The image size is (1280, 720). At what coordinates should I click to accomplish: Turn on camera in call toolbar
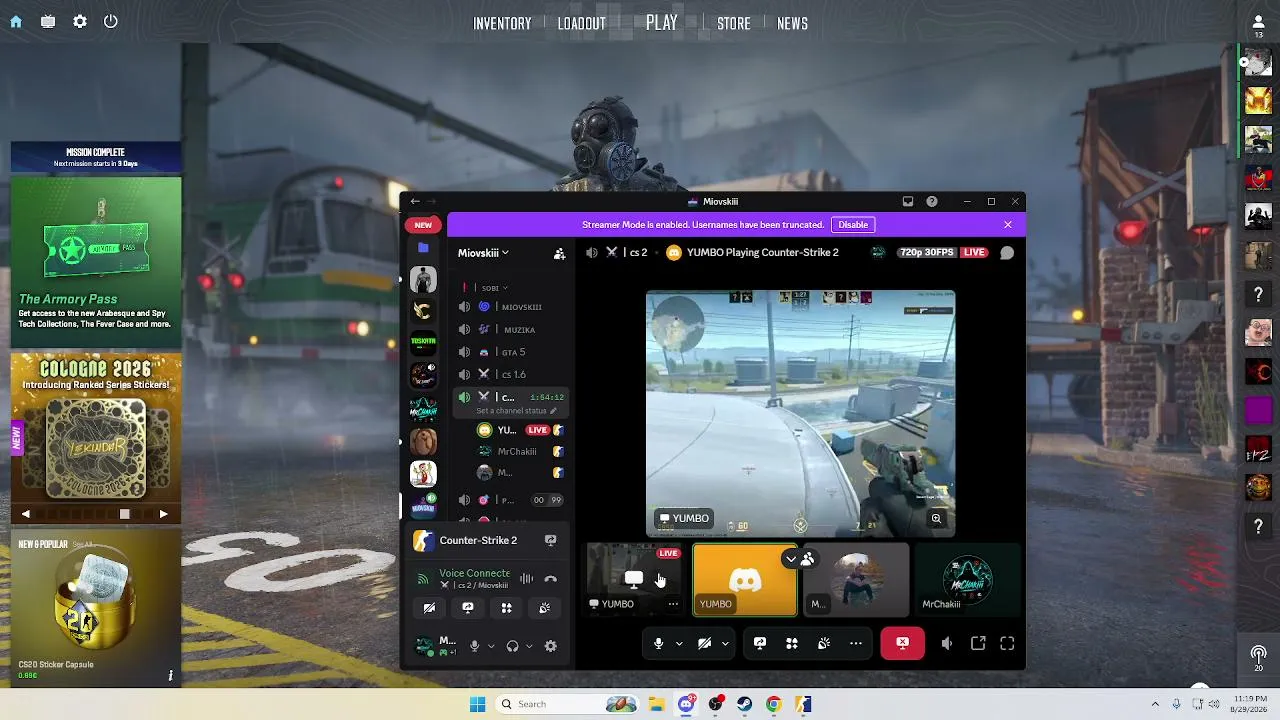[704, 644]
